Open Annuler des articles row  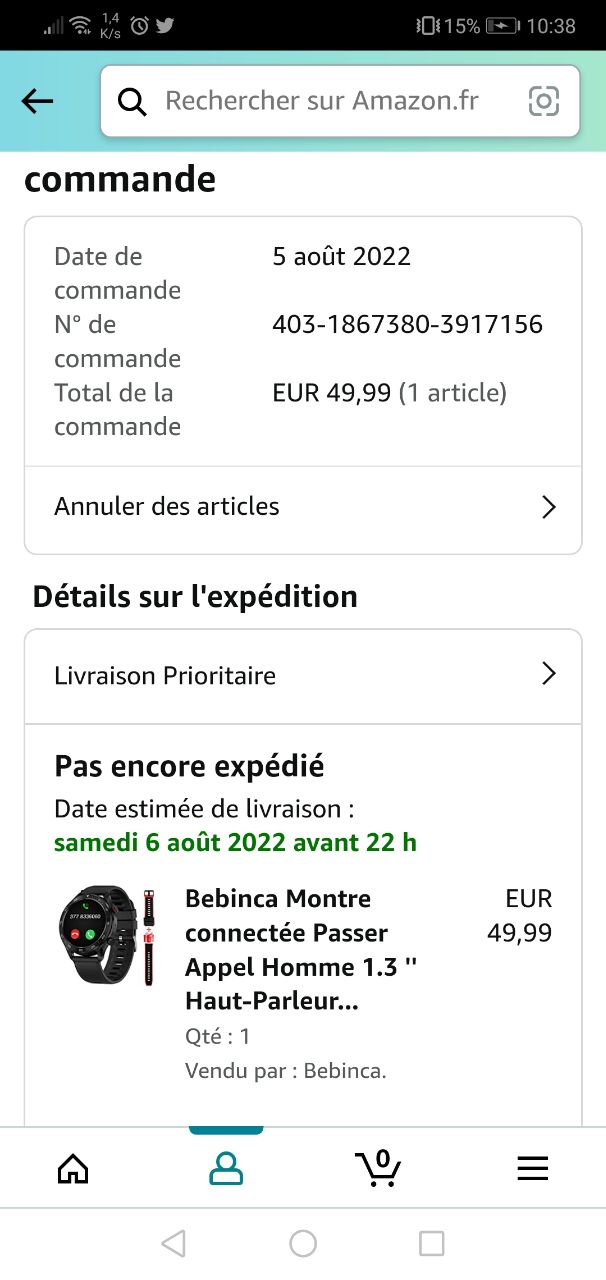tap(167, 507)
